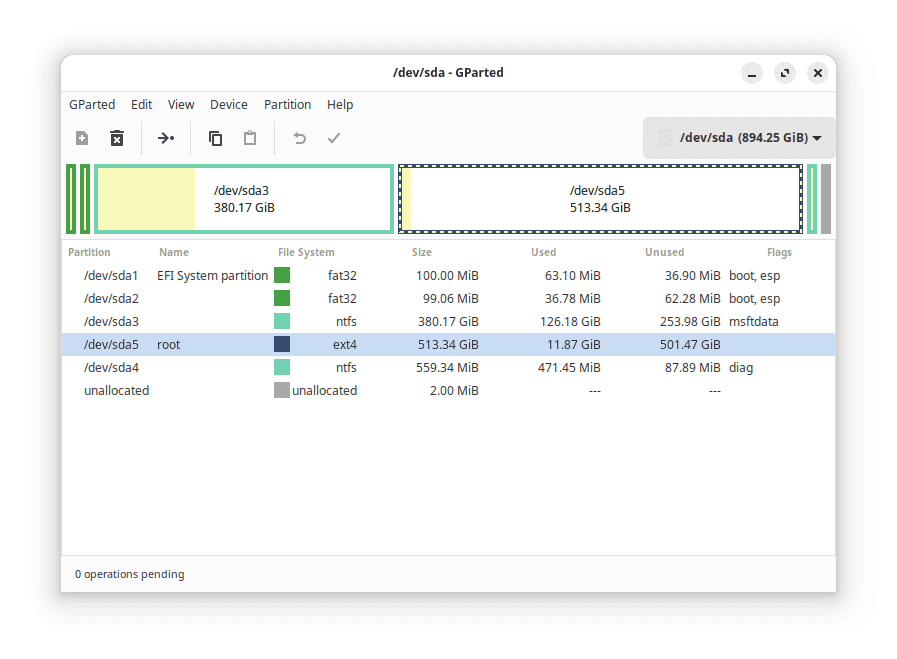897x659 pixels.
Task: Click the Used column header
Action: coord(543,252)
